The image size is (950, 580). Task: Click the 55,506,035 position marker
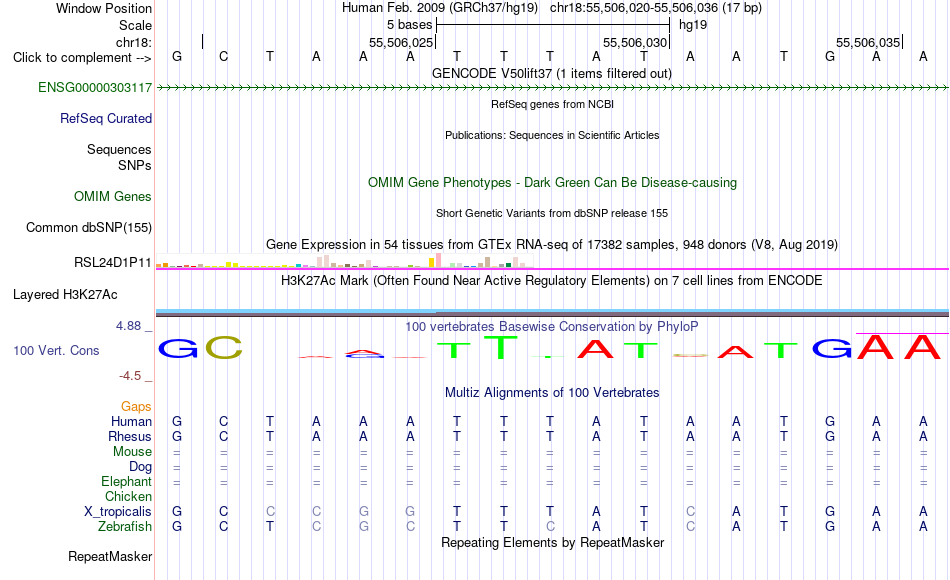click(868, 43)
